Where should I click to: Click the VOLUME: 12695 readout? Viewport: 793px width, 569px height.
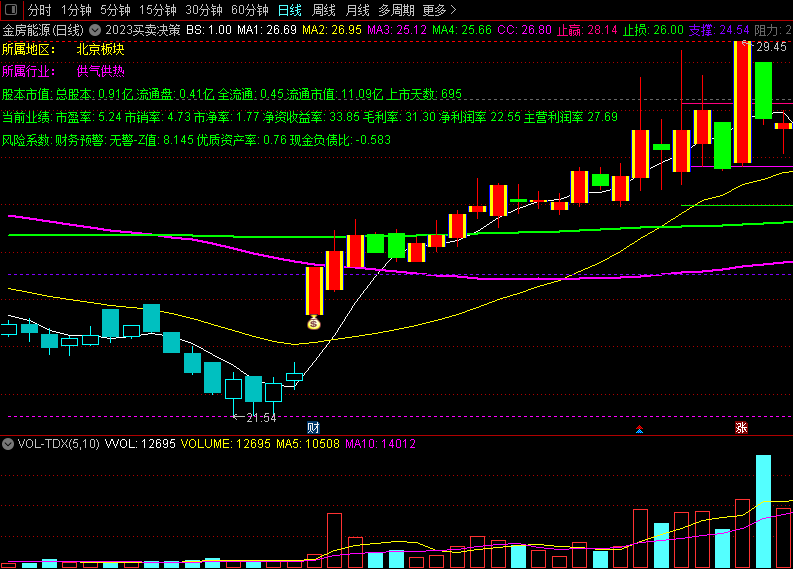[x=226, y=444]
